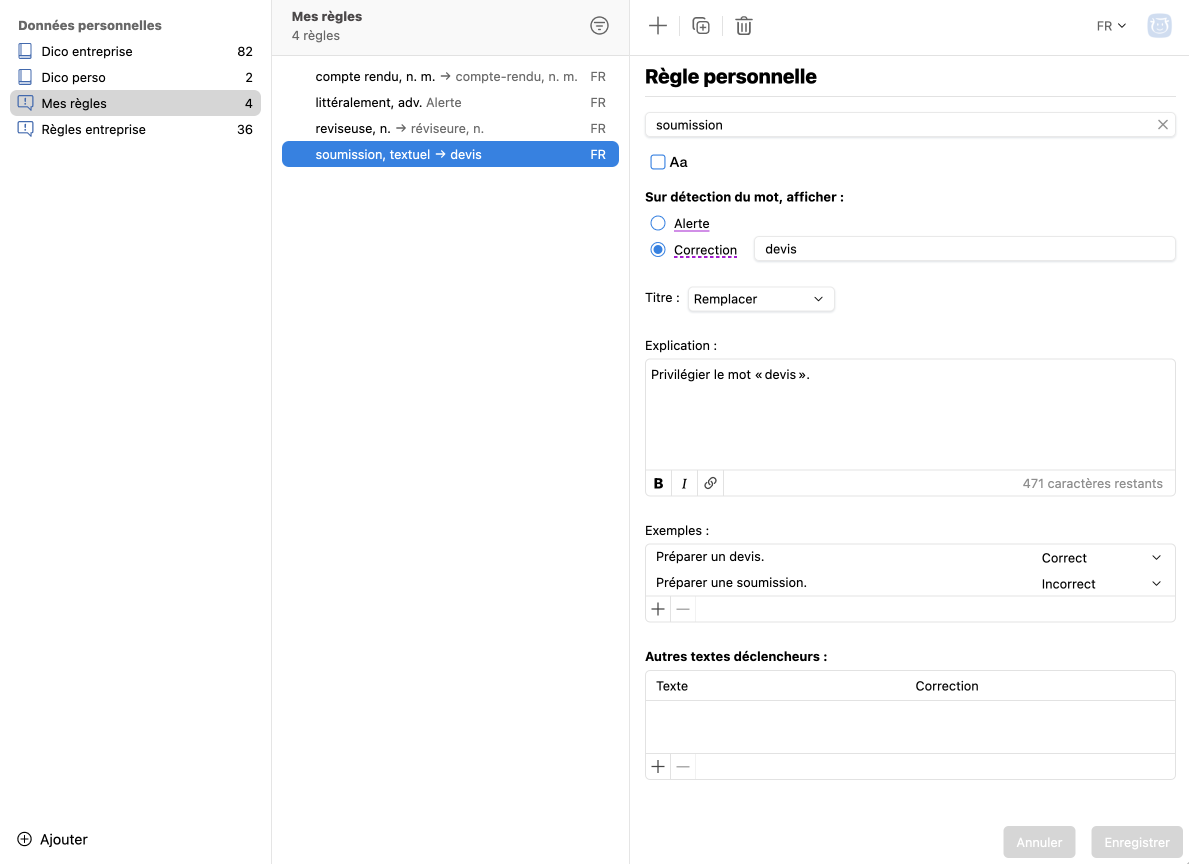
Task: Clear the soumission text field
Action: click(x=1162, y=125)
